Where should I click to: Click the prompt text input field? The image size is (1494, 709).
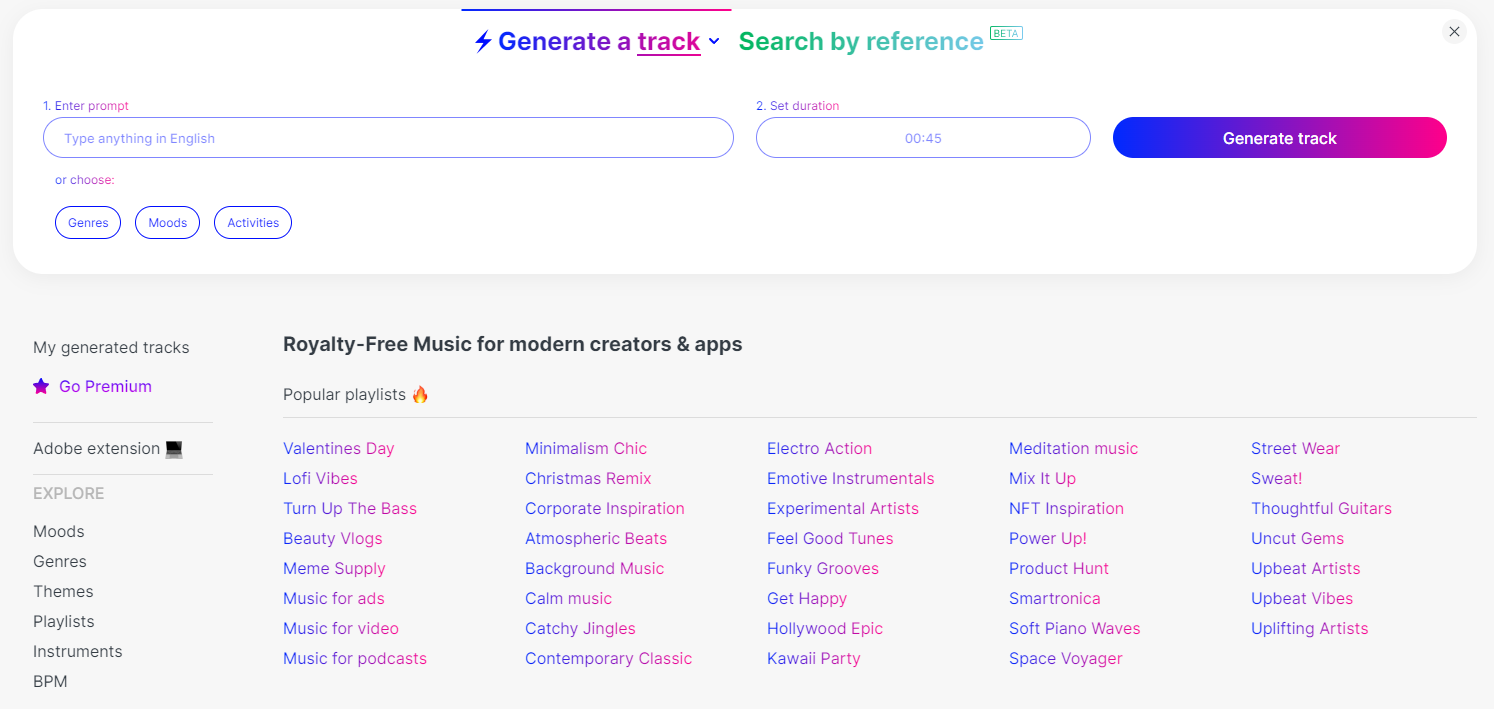coord(388,137)
